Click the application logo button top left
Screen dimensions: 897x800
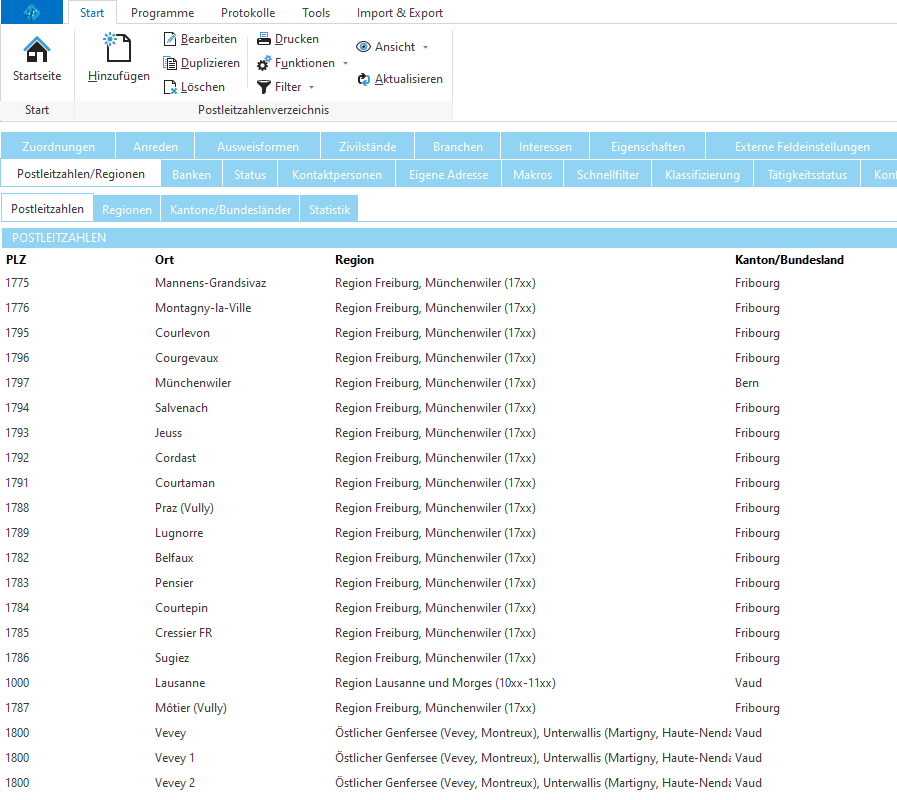point(33,13)
